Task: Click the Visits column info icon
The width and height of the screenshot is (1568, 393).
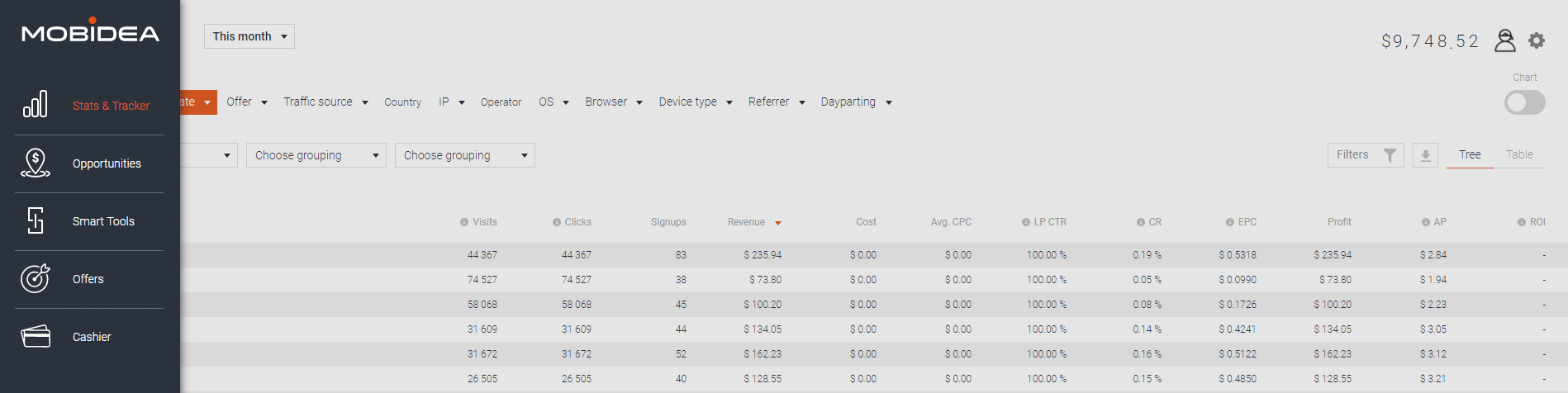Action: pos(464,222)
